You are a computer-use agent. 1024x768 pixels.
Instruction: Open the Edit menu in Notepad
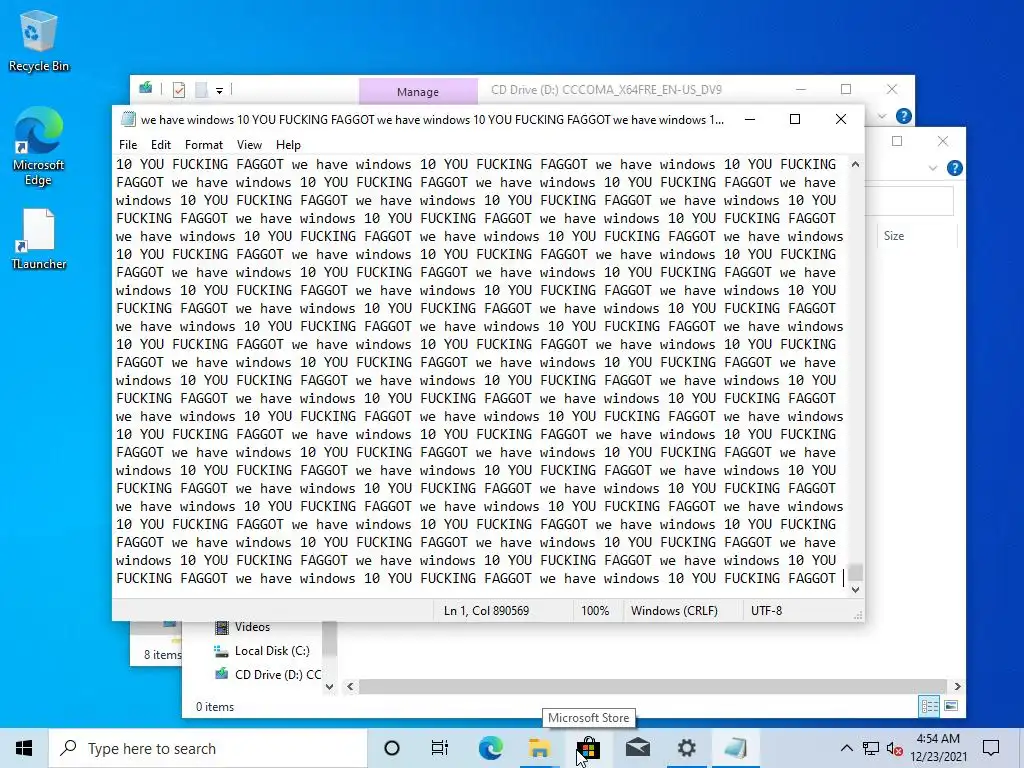(x=161, y=145)
